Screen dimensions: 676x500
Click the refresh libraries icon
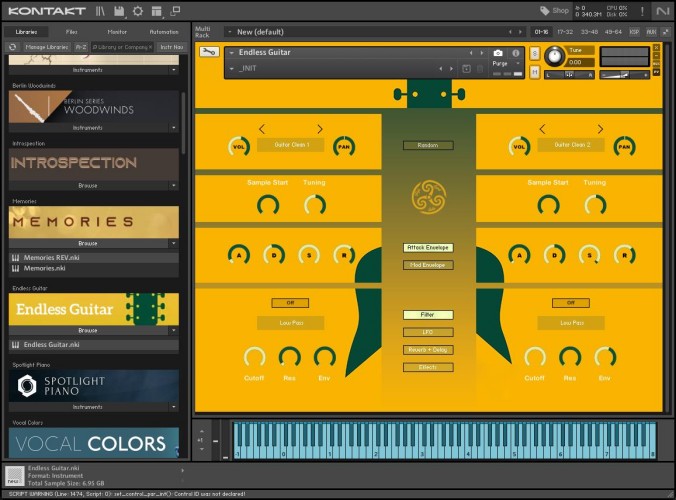click(x=13, y=47)
